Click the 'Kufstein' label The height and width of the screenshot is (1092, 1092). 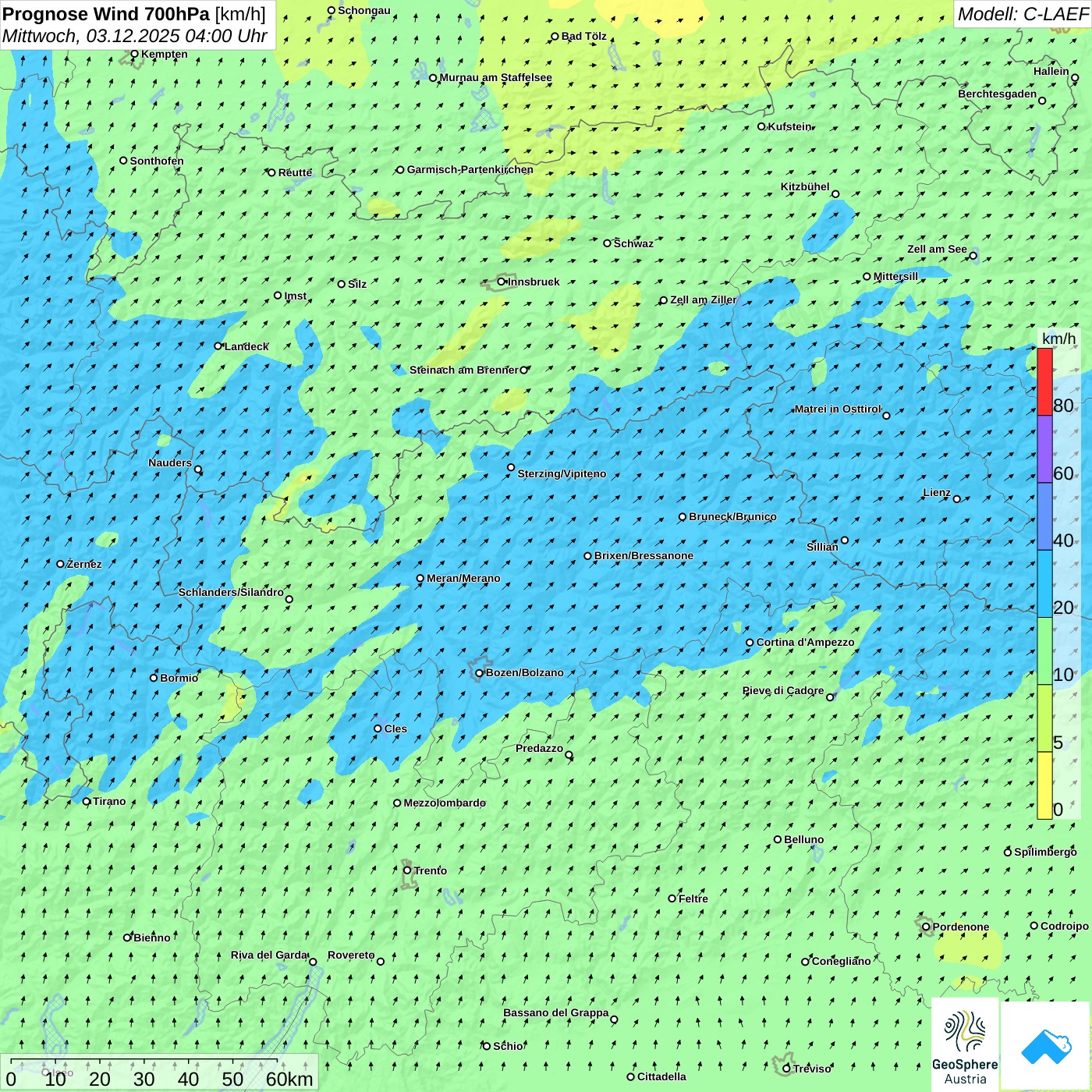click(789, 126)
